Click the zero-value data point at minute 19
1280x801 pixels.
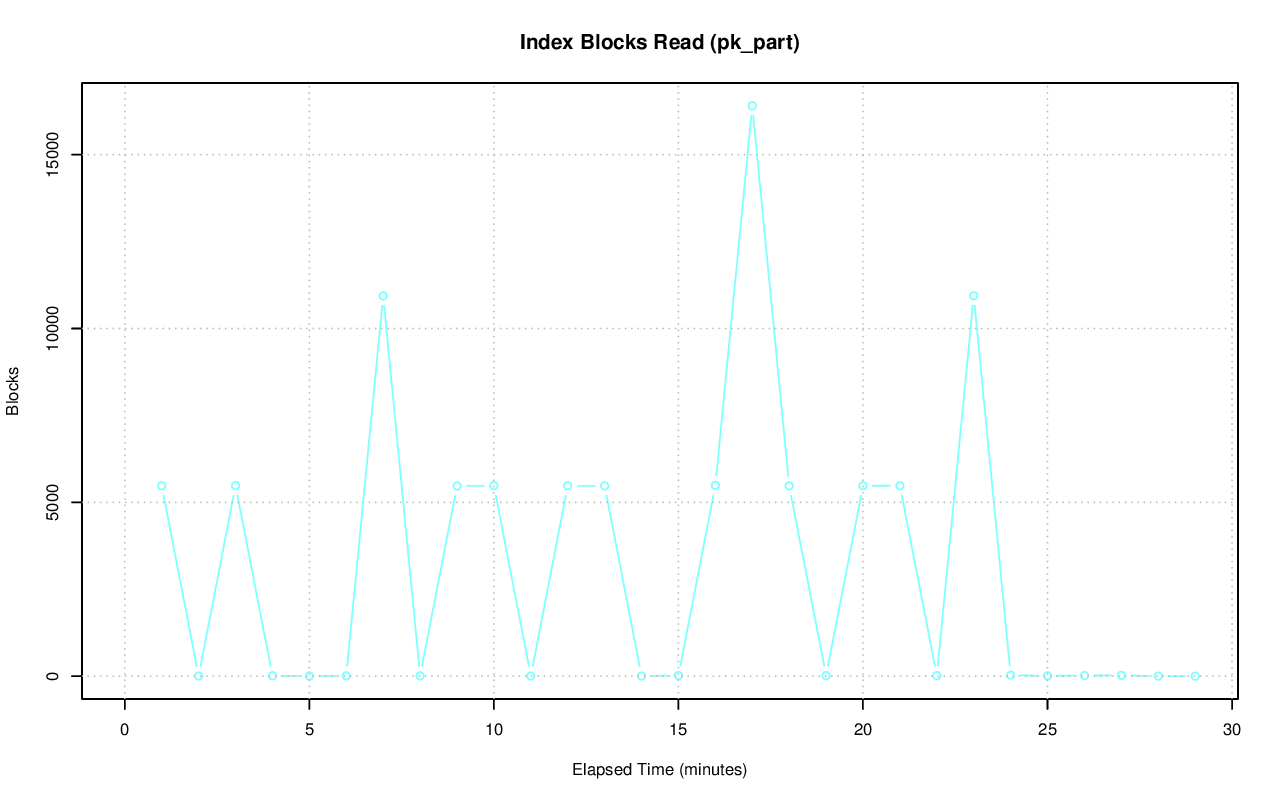[826, 676]
